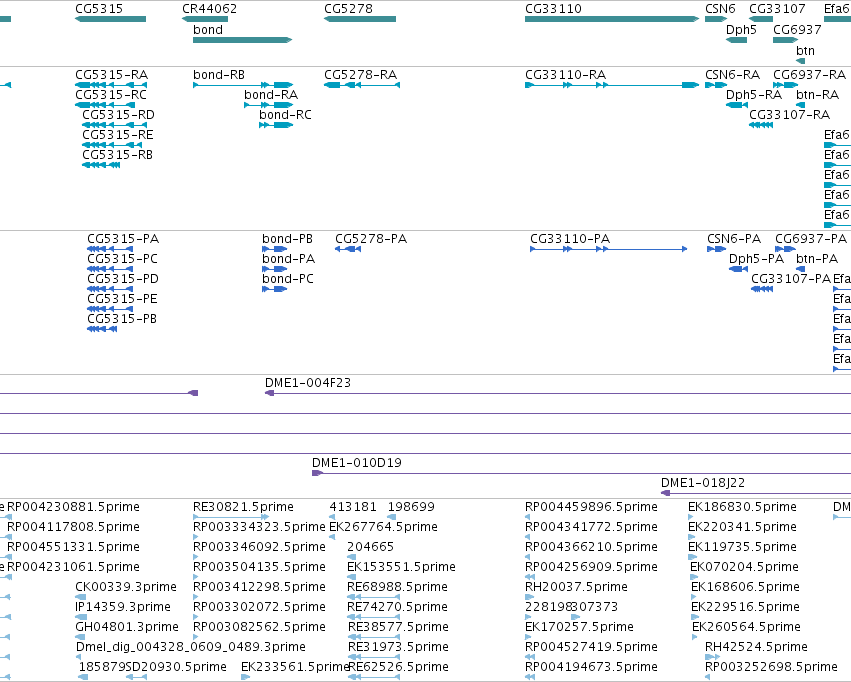Image resolution: width=851 pixels, height=682 pixels.
Task: Select protein CG5315-PD
Action: coord(110,289)
